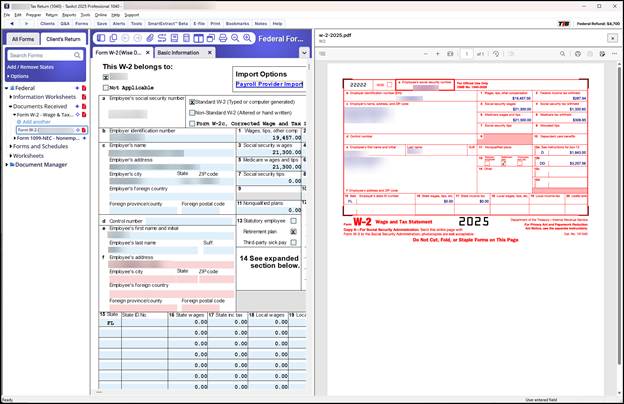Open the Online menu
624x404 pixels.
click(101, 15)
